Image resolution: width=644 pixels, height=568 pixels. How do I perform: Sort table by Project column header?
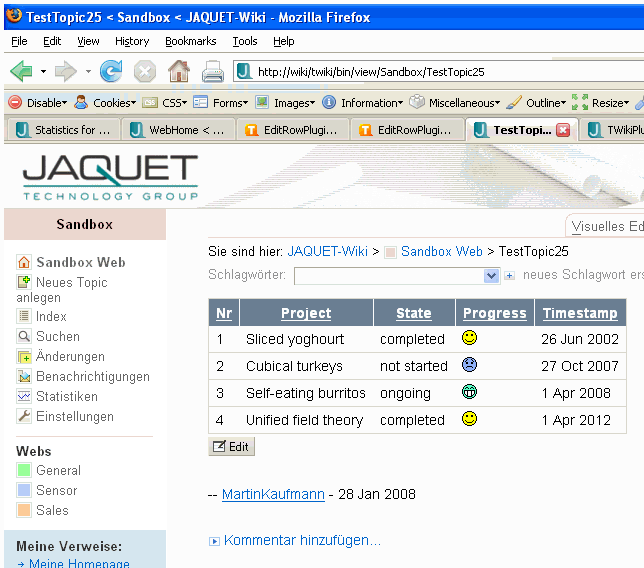point(306,313)
